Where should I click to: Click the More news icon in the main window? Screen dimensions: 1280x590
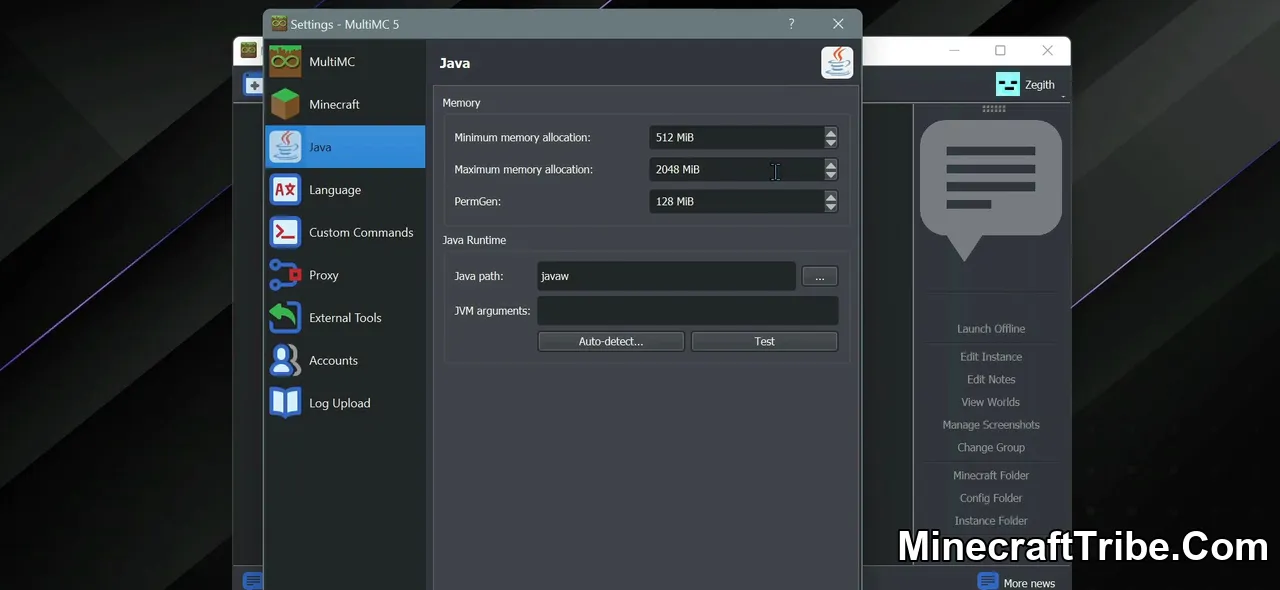pyautogui.click(x=988, y=581)
